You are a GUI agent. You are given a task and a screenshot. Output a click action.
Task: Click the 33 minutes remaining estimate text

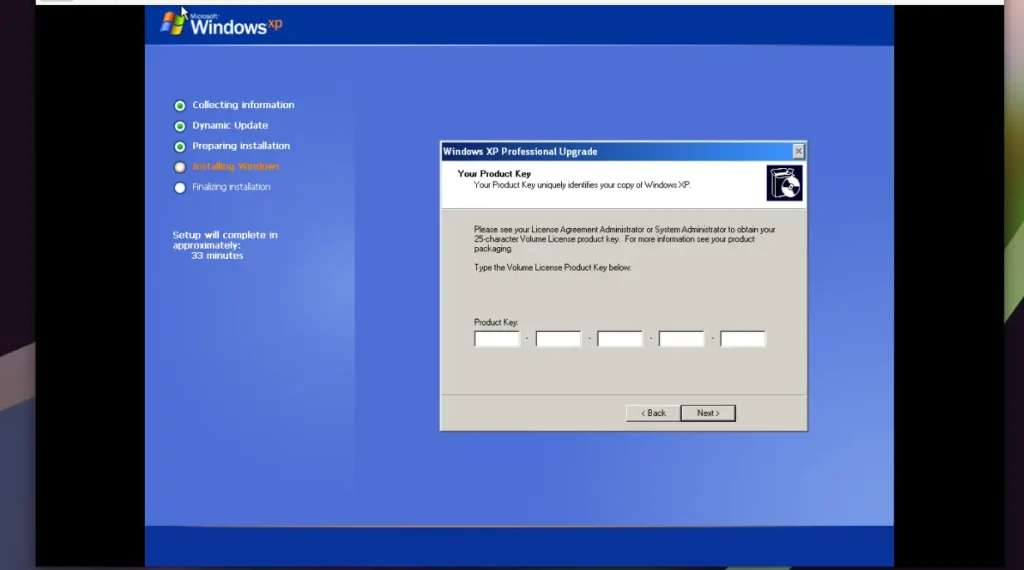[217, 256]
